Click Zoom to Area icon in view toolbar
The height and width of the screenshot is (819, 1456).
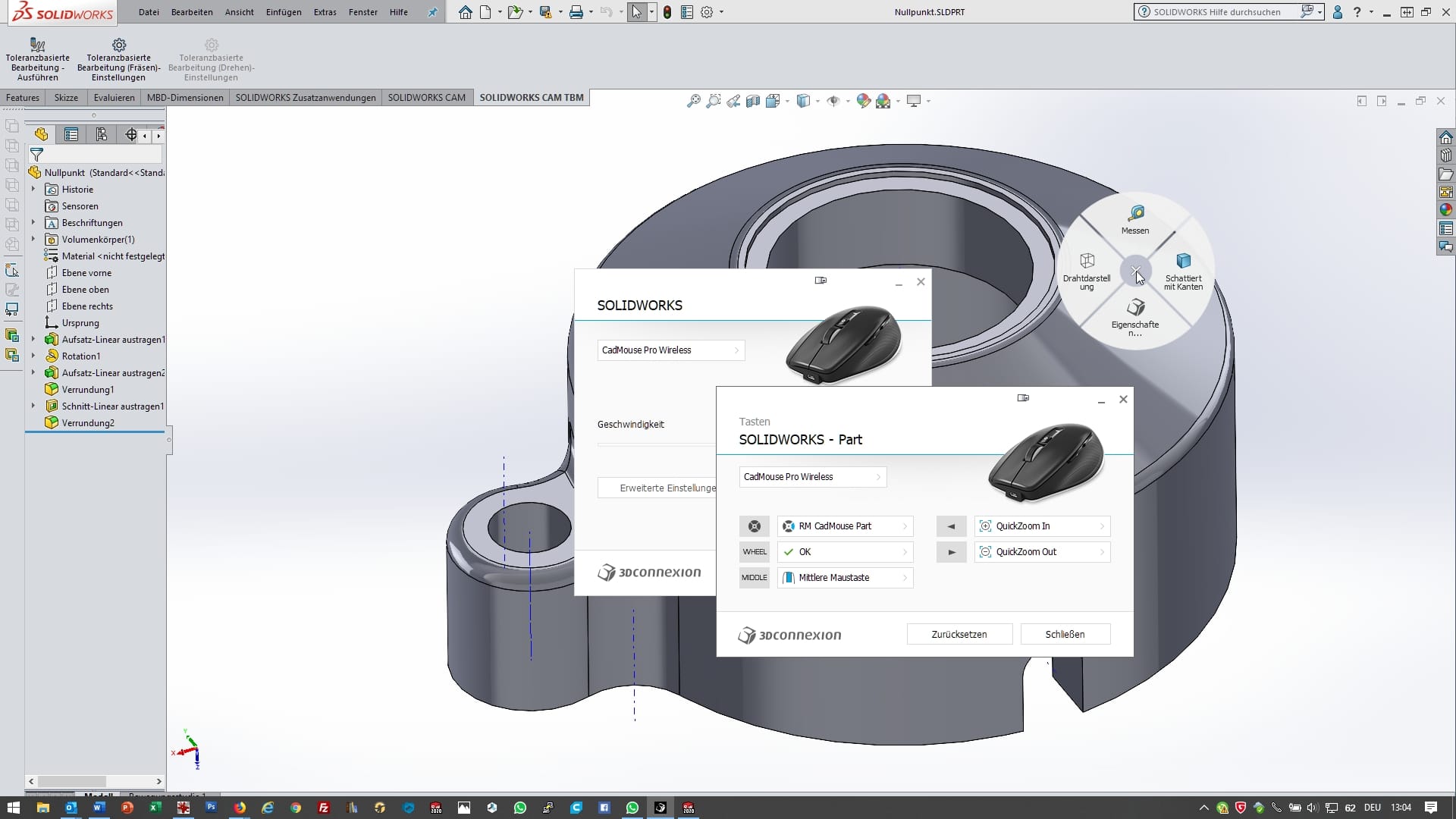(x=713, y=101)
